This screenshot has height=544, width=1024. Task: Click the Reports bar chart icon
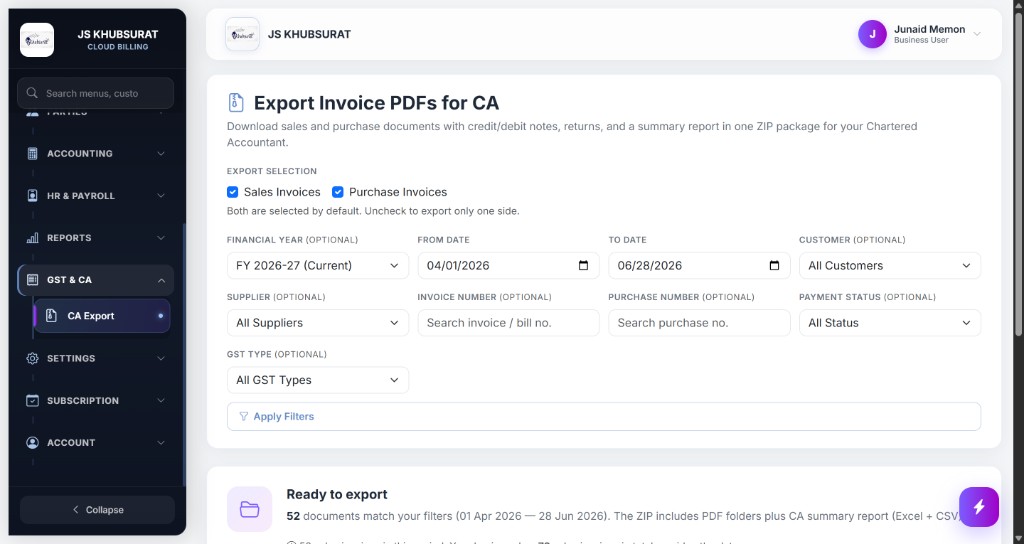pyautogui.click(x=32, y=238)
